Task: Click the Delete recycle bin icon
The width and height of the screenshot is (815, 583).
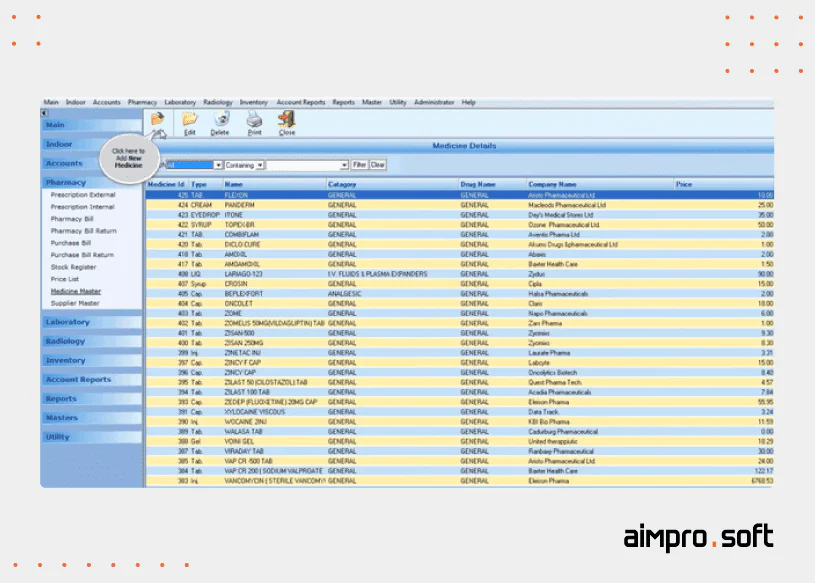Action: click(222, 120)
